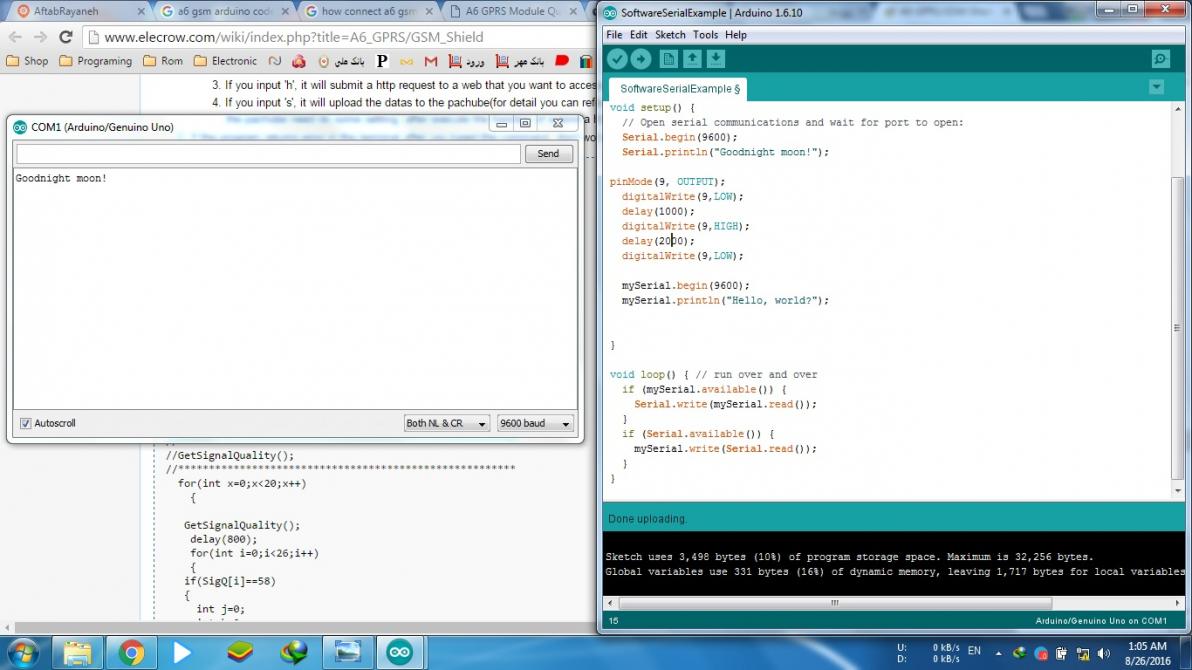Open a sketch using the Open icon
The width and height of the screenshot is (1192, 670).
(x=692, y=60)
